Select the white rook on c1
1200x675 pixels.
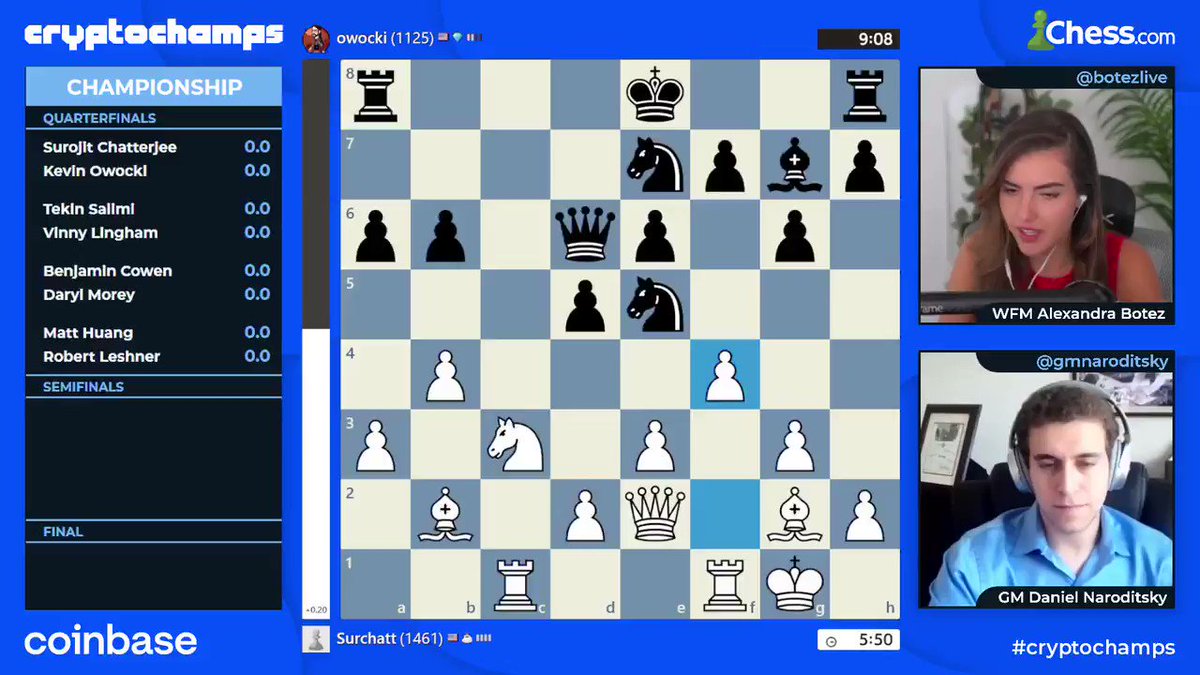pyautogui.click(x=515, y=585)
